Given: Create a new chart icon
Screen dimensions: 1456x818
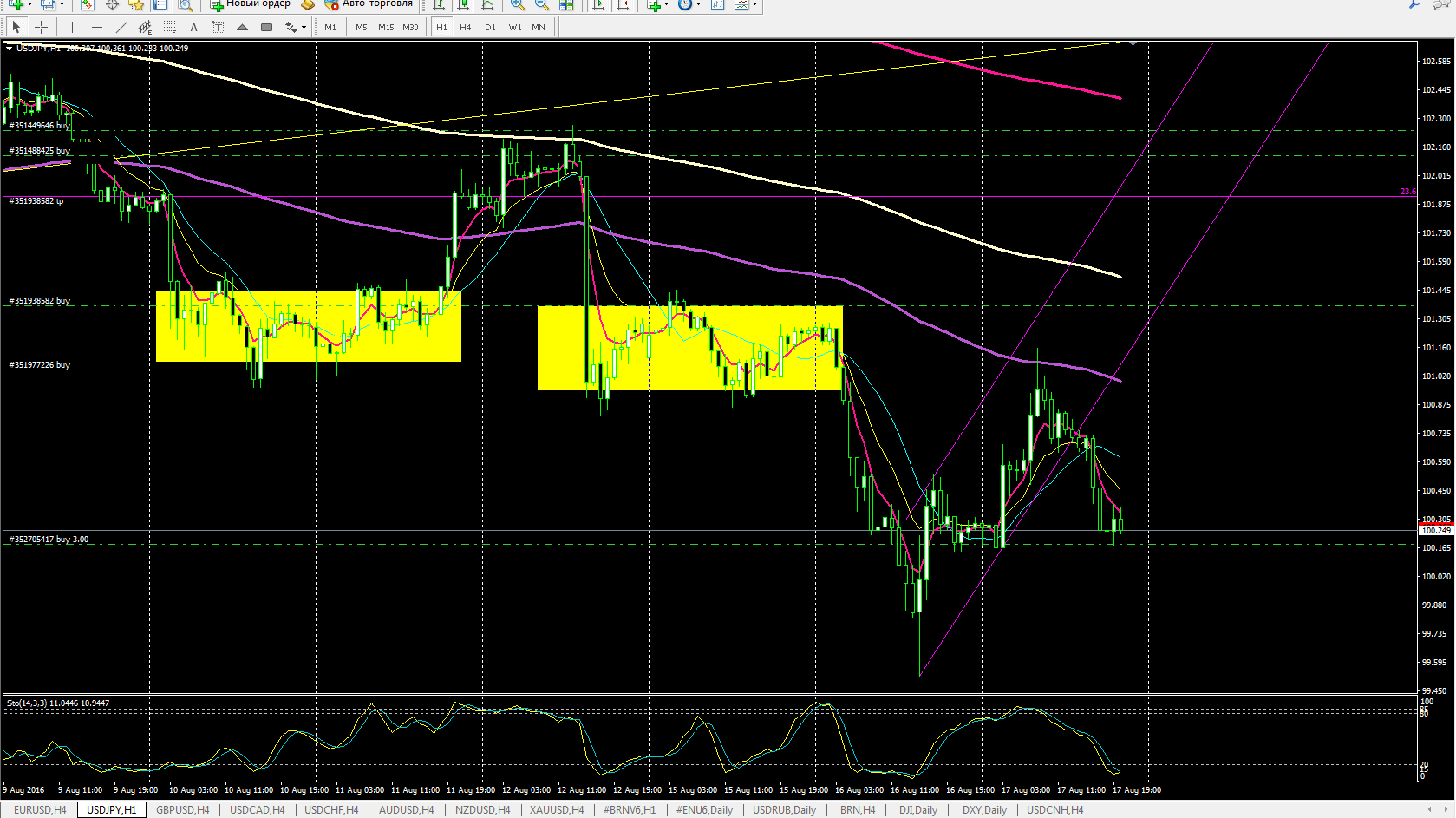Looking at the screenshot, I should pos(16,4).
